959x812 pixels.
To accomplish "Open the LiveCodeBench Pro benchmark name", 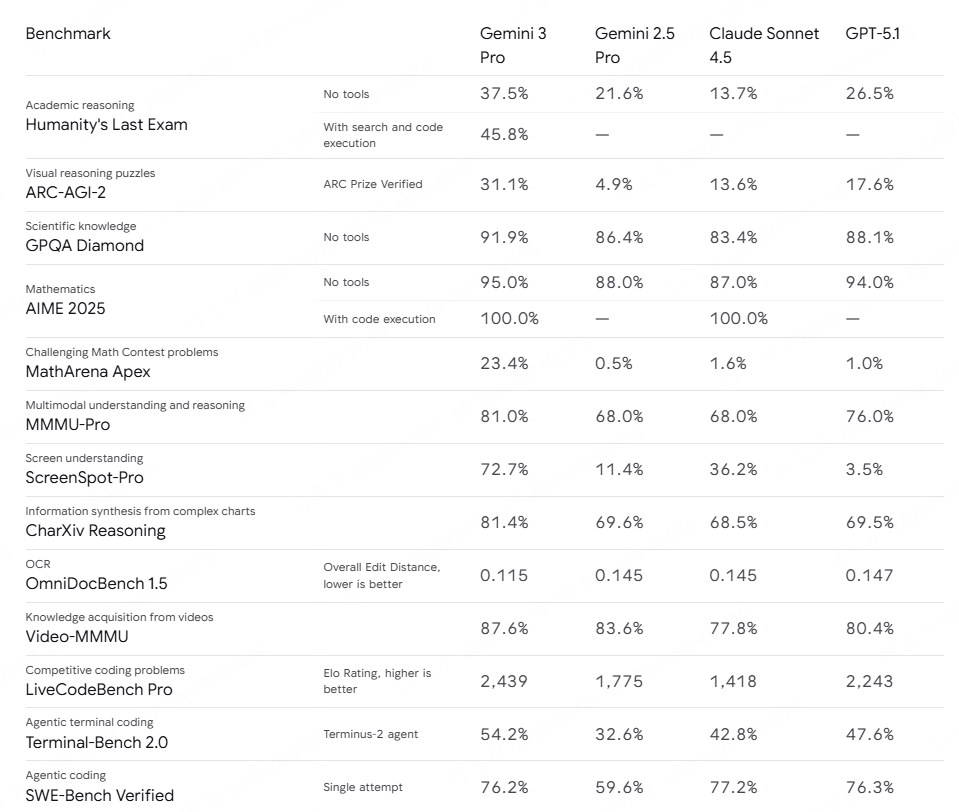I will 98,690.
